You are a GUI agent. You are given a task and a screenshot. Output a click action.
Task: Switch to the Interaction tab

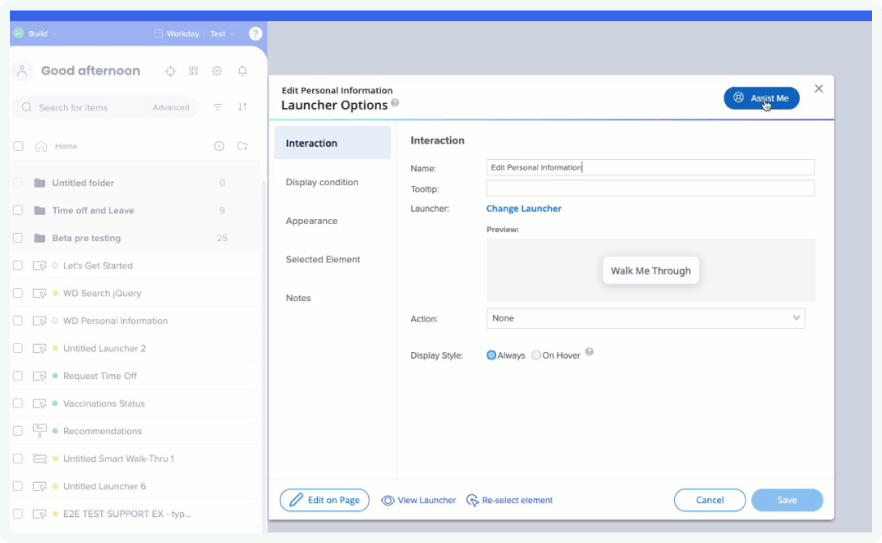pos(332,143)
